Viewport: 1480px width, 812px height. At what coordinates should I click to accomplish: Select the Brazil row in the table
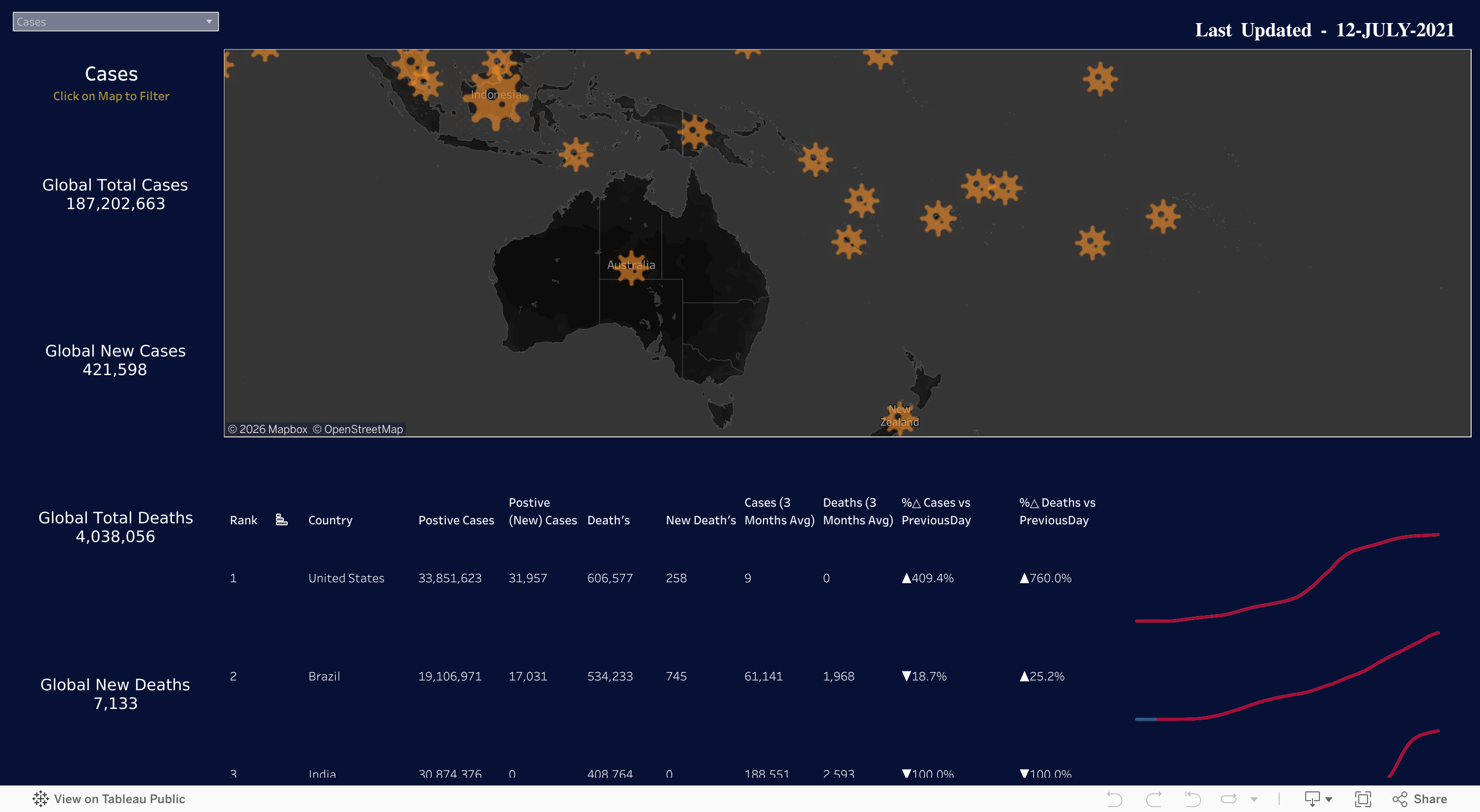[324, 676]
